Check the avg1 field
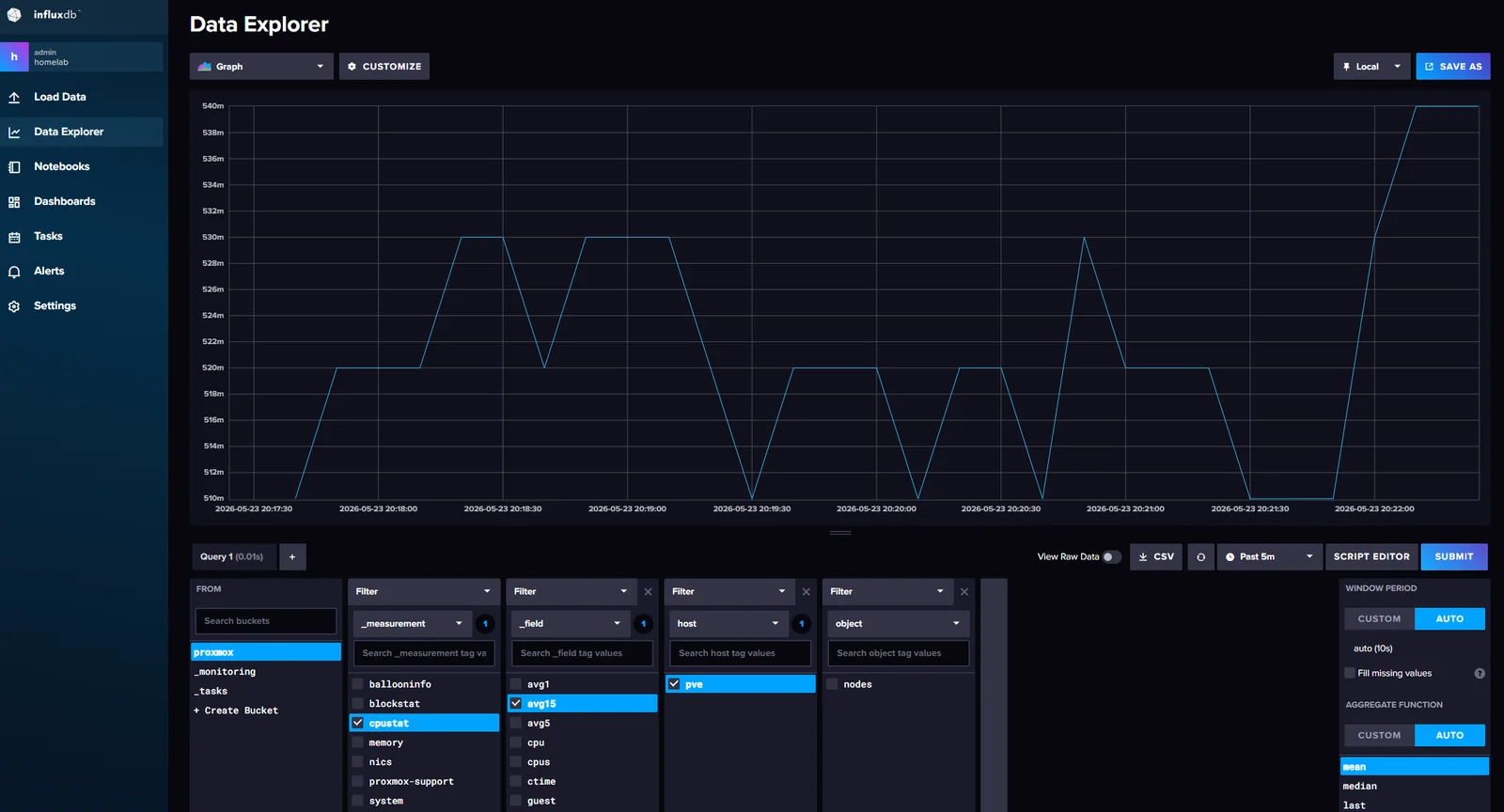 point(516,684)
